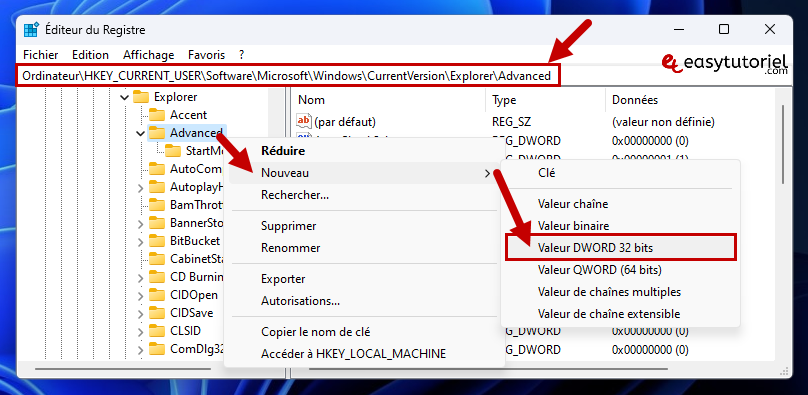808x395 pixels.
Task: Expand the CD Burnin tree node
Action: pos(140,278)
